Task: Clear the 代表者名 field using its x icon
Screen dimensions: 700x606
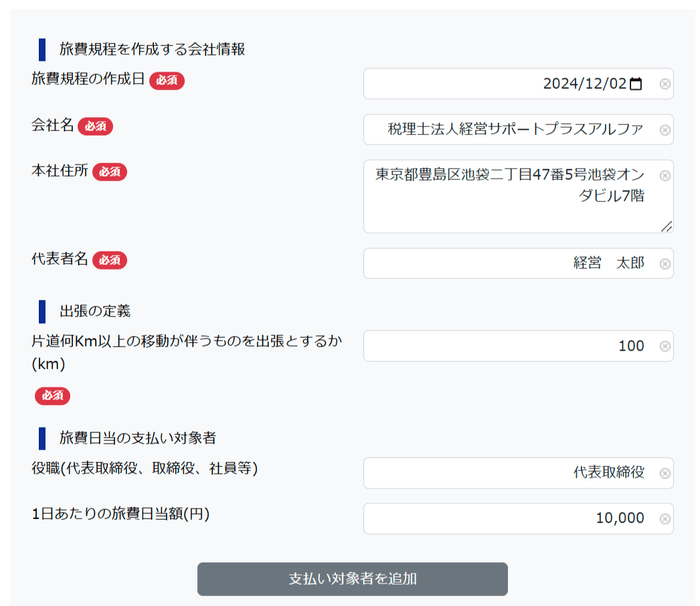Action: click(x=665, y=264)
